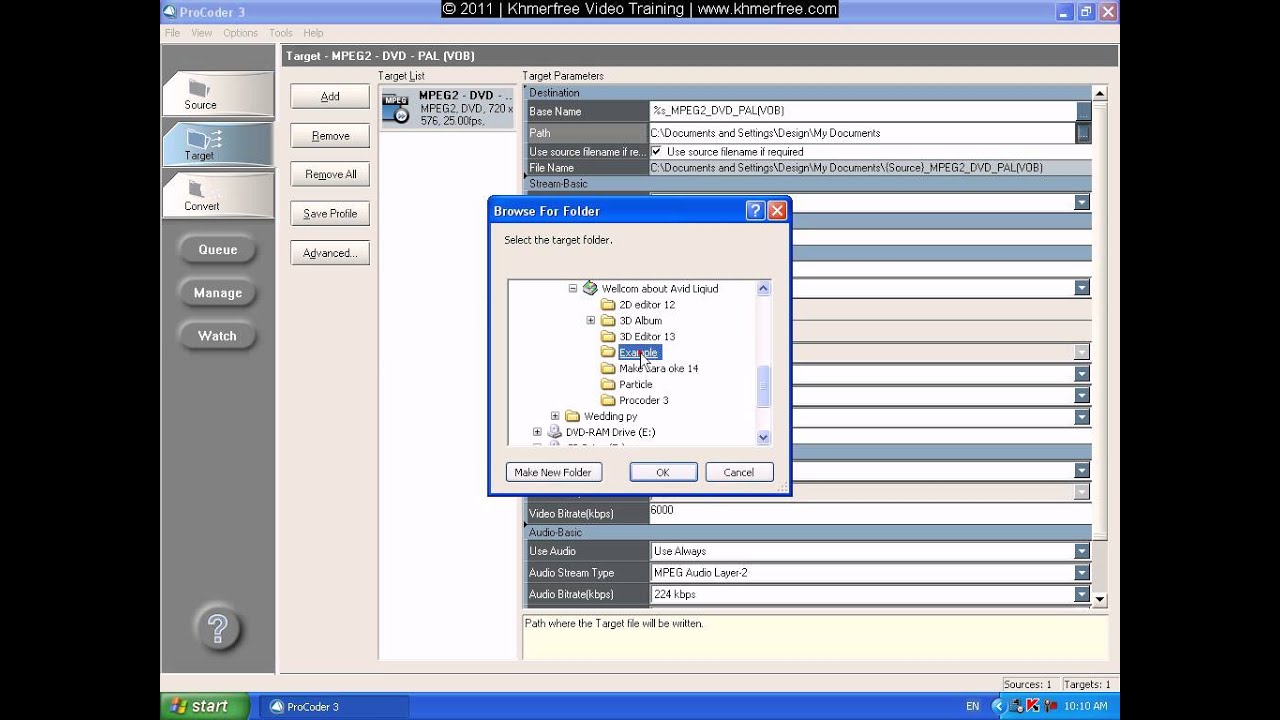Confirm folder with OK button

[x=663, y=472]
